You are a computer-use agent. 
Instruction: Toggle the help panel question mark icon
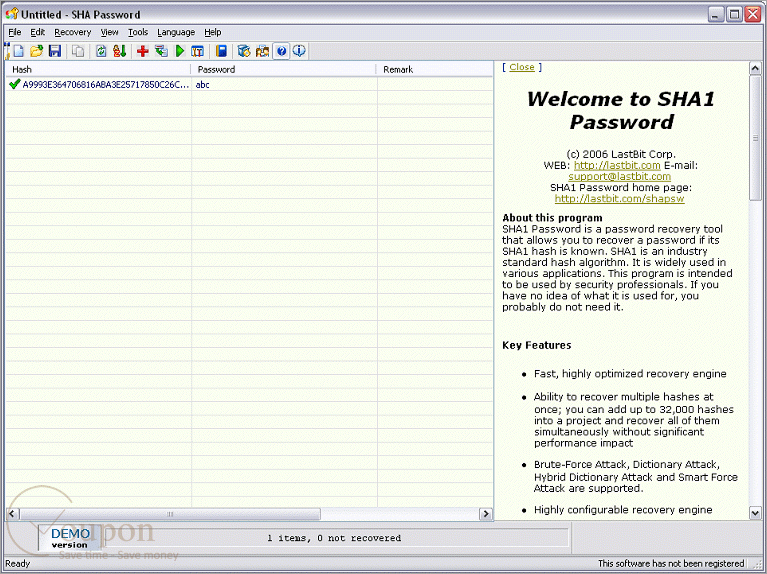281,51
